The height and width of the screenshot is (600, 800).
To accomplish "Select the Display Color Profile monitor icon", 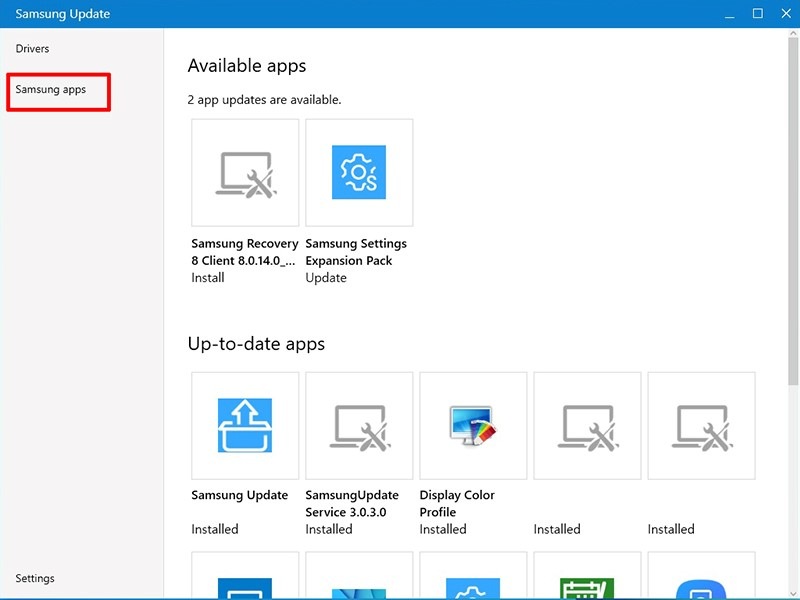I will pyautogui.click(x=473, y=425).
